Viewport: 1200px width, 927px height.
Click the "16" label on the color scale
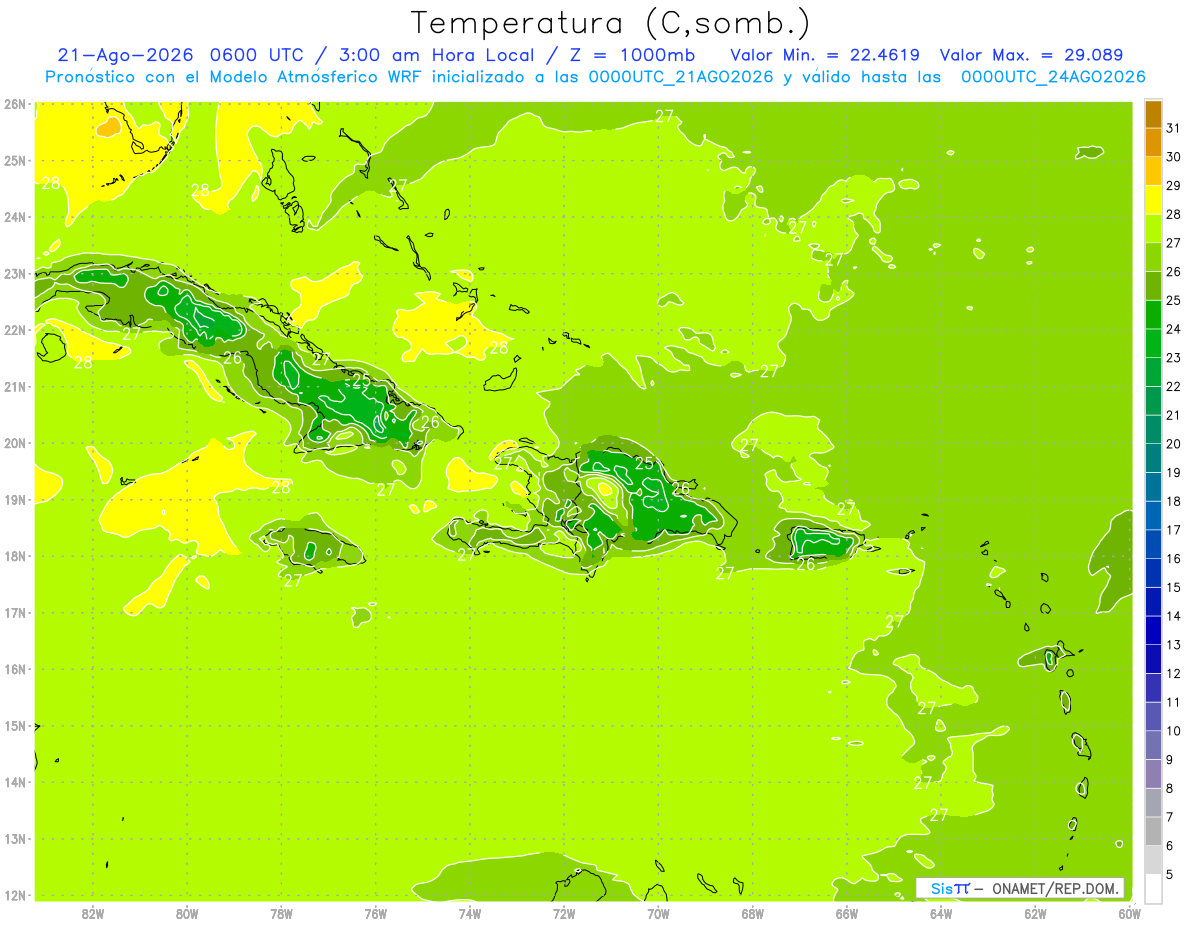click(1173, 558)
